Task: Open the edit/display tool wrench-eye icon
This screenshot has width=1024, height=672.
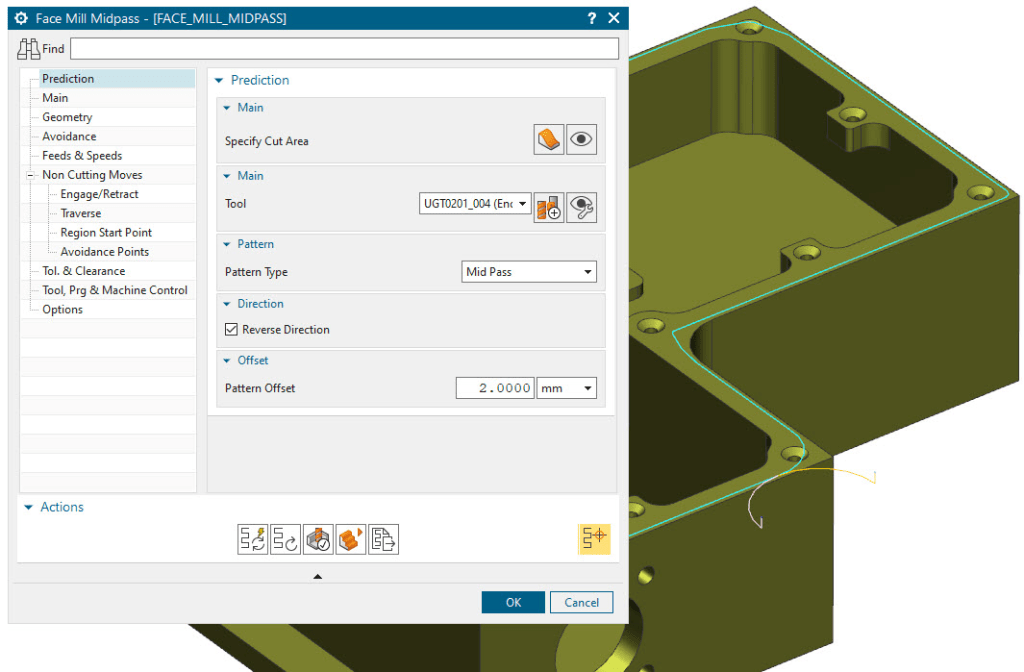Action: click(x=582, y=205)
